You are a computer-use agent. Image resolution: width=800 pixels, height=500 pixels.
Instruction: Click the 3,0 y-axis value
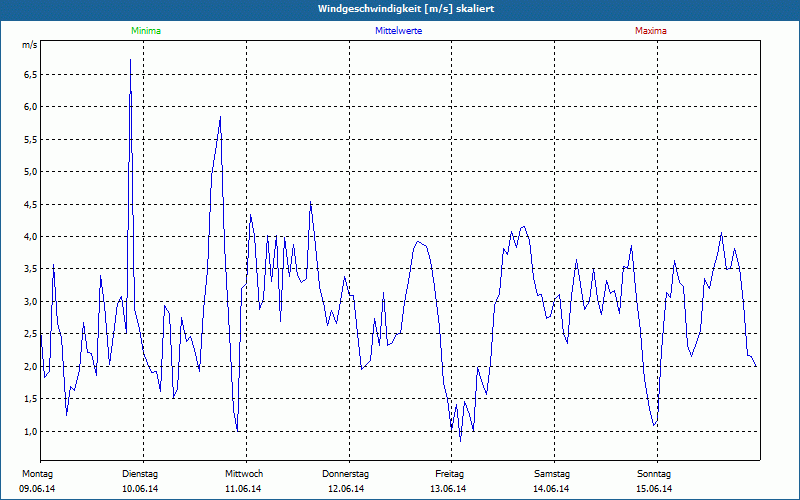[x=31, y=302]
